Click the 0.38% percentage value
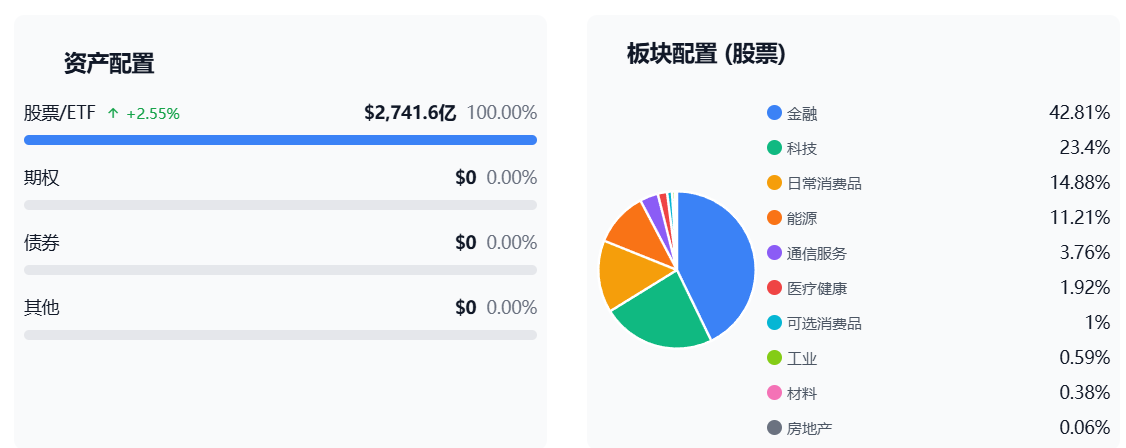Viewport: 1126px width, 448px height. point(1085,393)
